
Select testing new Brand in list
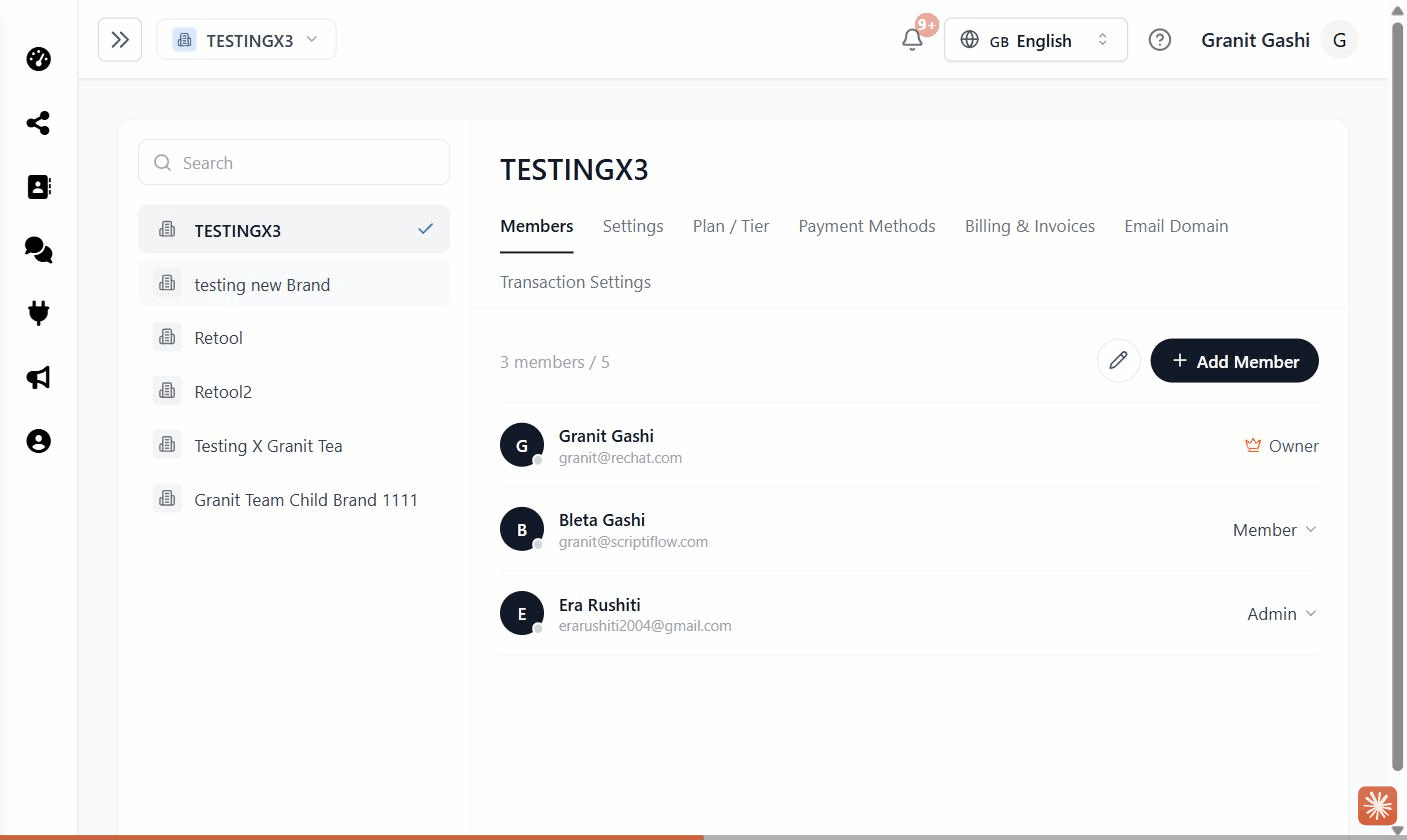tap(294, 284)
